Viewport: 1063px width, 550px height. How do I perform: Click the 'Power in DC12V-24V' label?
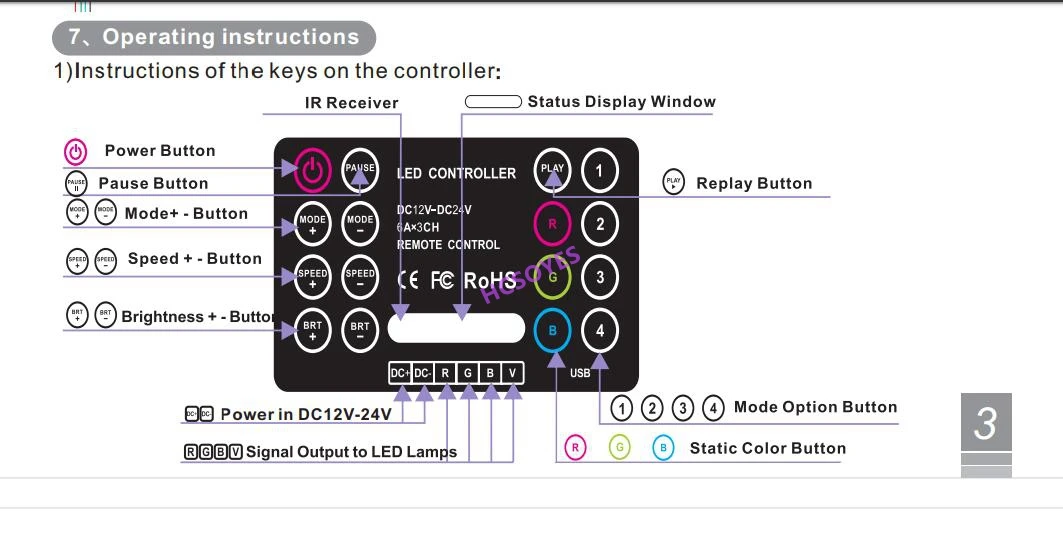(306, 414)
